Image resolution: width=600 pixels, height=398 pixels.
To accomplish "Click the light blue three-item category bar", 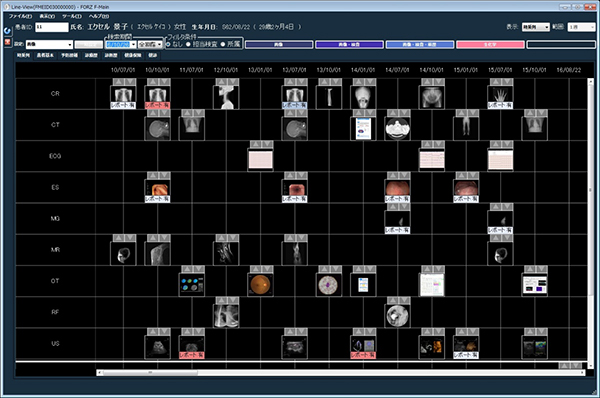I will [x=420, y=45].
